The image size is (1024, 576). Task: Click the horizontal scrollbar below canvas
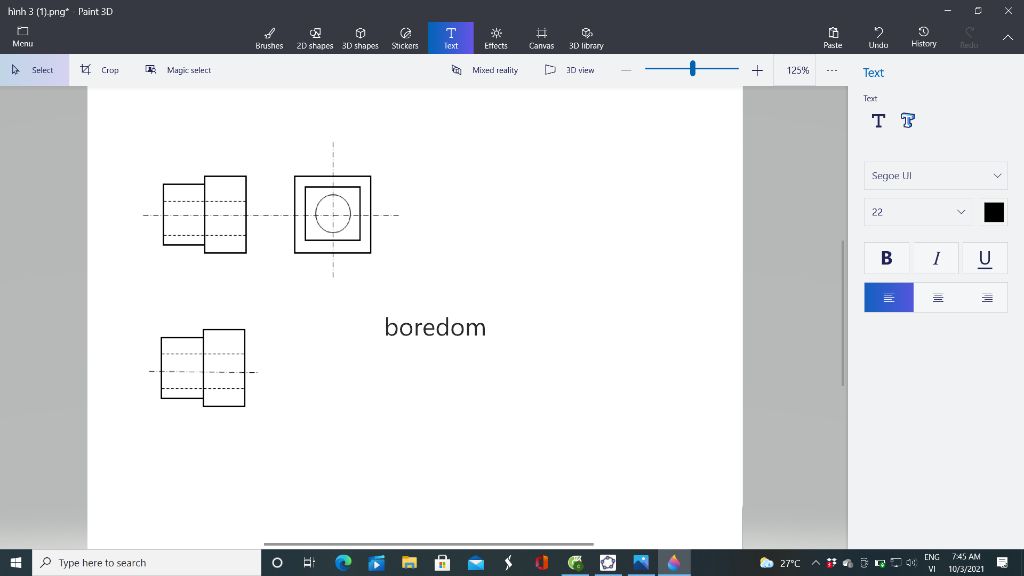click(x=428, y=543)
